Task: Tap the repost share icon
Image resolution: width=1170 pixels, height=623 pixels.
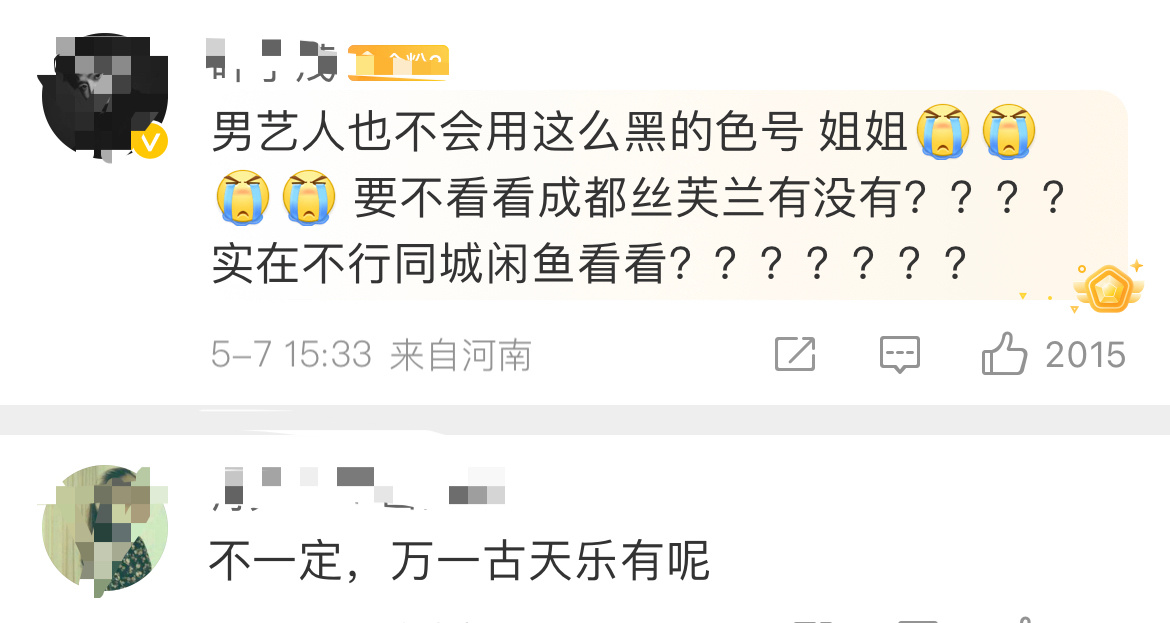Action: pos(795,354)
